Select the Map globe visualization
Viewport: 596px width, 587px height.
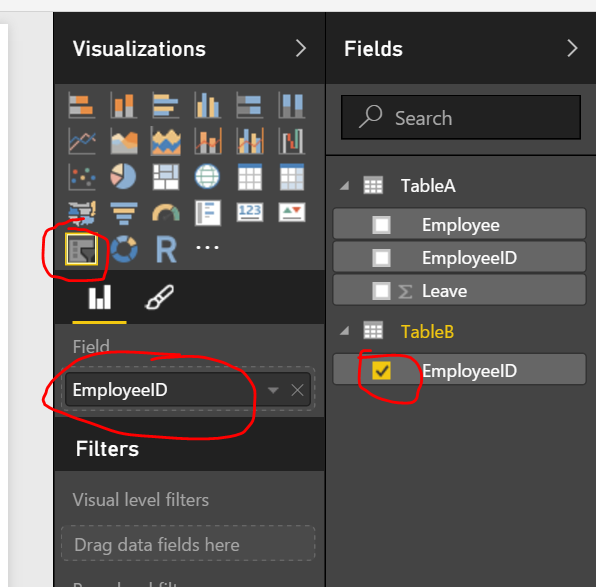(x=207, y=176)
